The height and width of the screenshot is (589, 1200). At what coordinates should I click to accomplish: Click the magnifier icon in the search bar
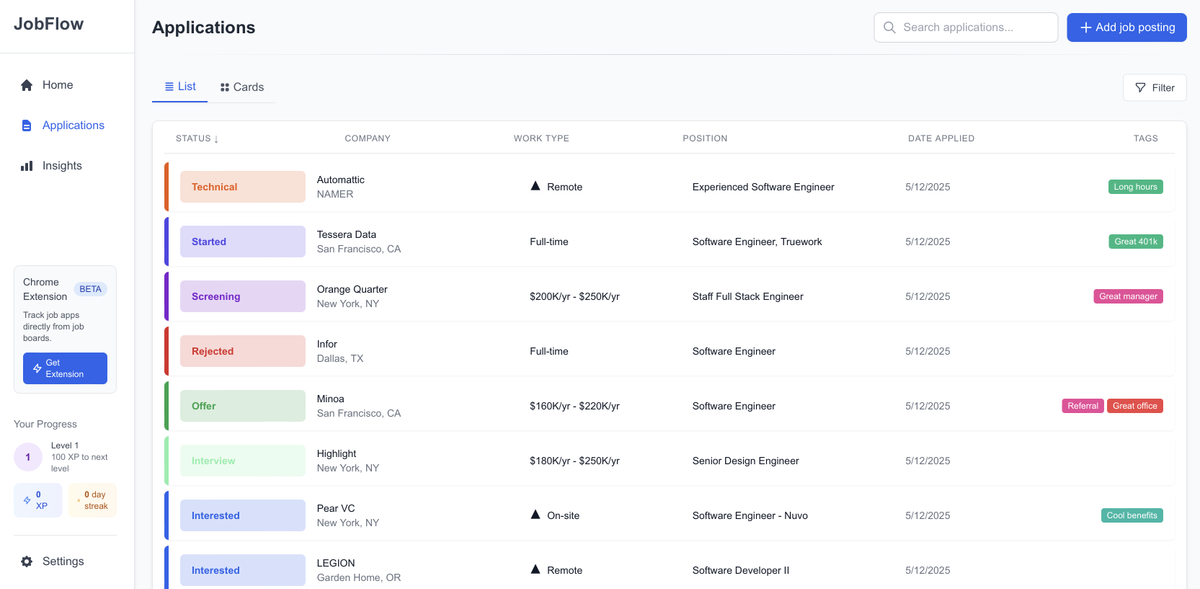(x=889, y=27)
